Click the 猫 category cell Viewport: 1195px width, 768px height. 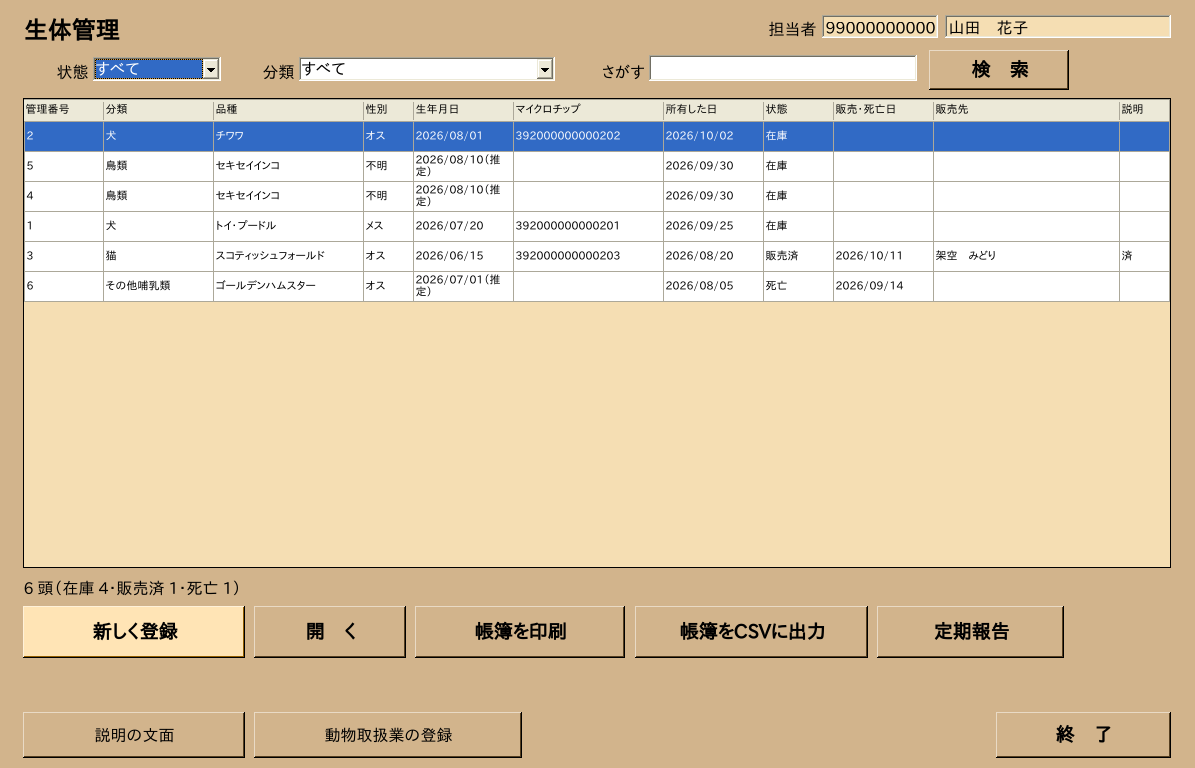pos(159,256)
